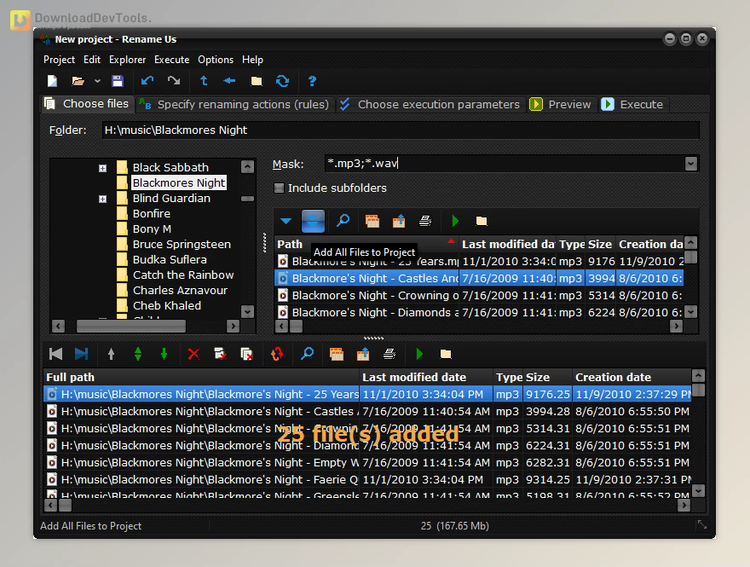The height and width of the screenshot is (567, 750).
Task: Open the Execute menu
Action: pos(172,60)
